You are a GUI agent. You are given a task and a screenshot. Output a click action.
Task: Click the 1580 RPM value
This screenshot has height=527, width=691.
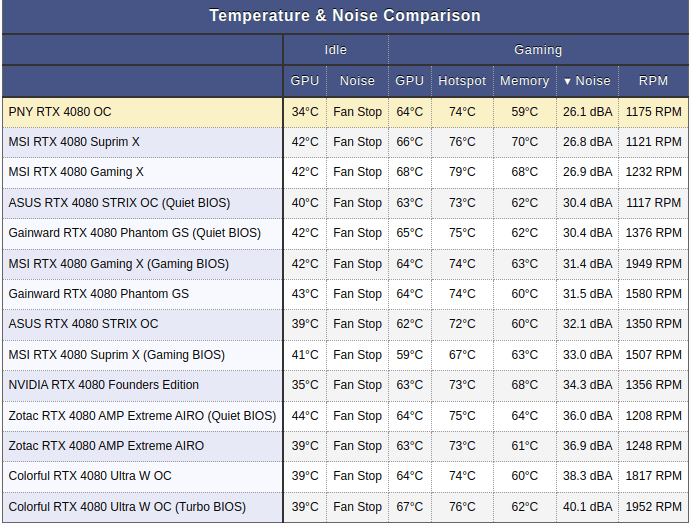[x=654, y=293]
